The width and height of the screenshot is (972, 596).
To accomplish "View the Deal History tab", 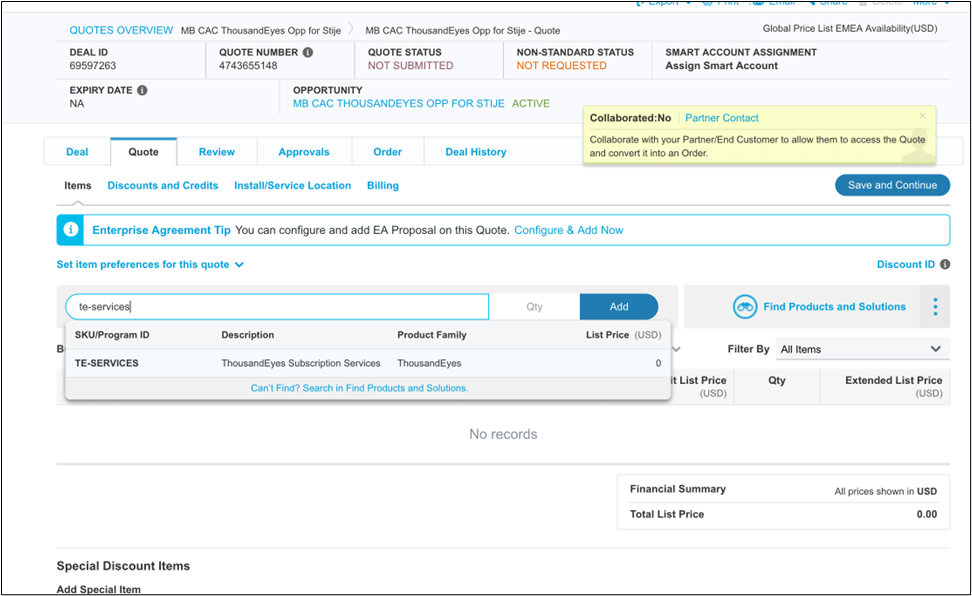I will (x=475, y=152).
